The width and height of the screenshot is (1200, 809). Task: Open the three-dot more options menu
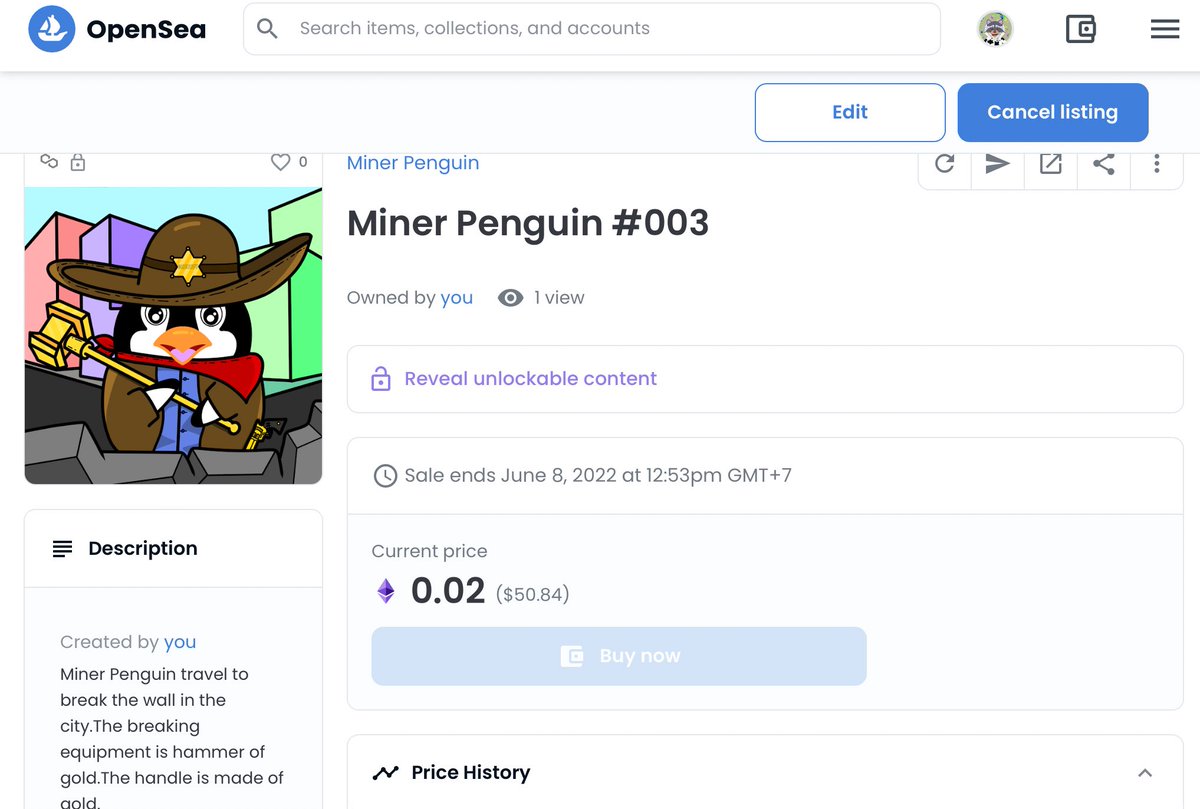[x=1156, y=164]
